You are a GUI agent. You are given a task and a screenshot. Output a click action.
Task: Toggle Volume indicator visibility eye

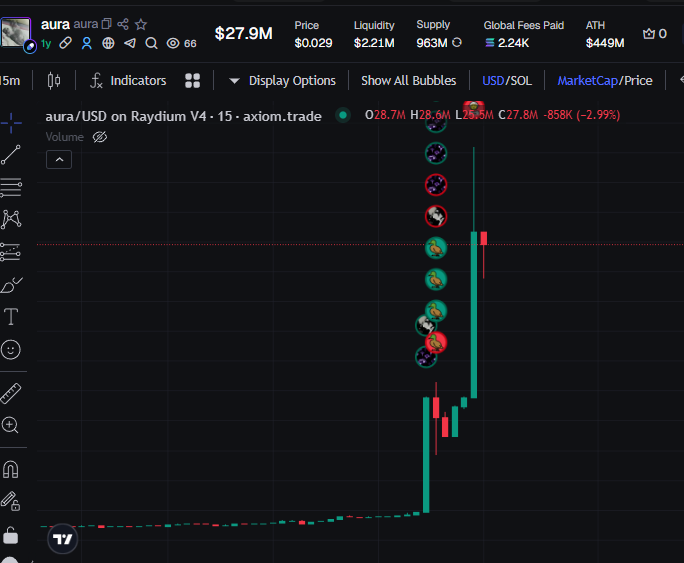[x=100, y=137]
